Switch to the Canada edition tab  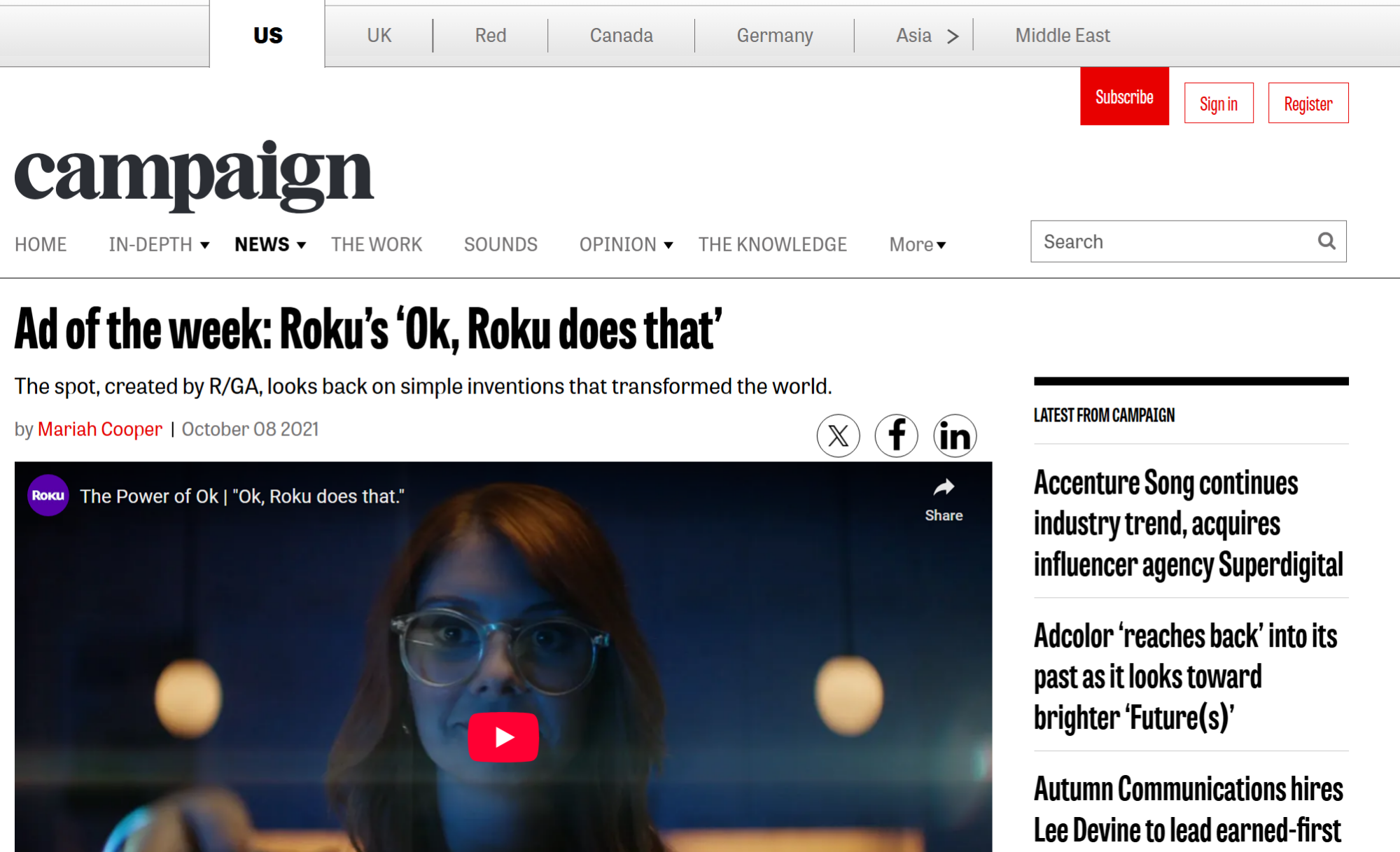click(x=621, y=35)
